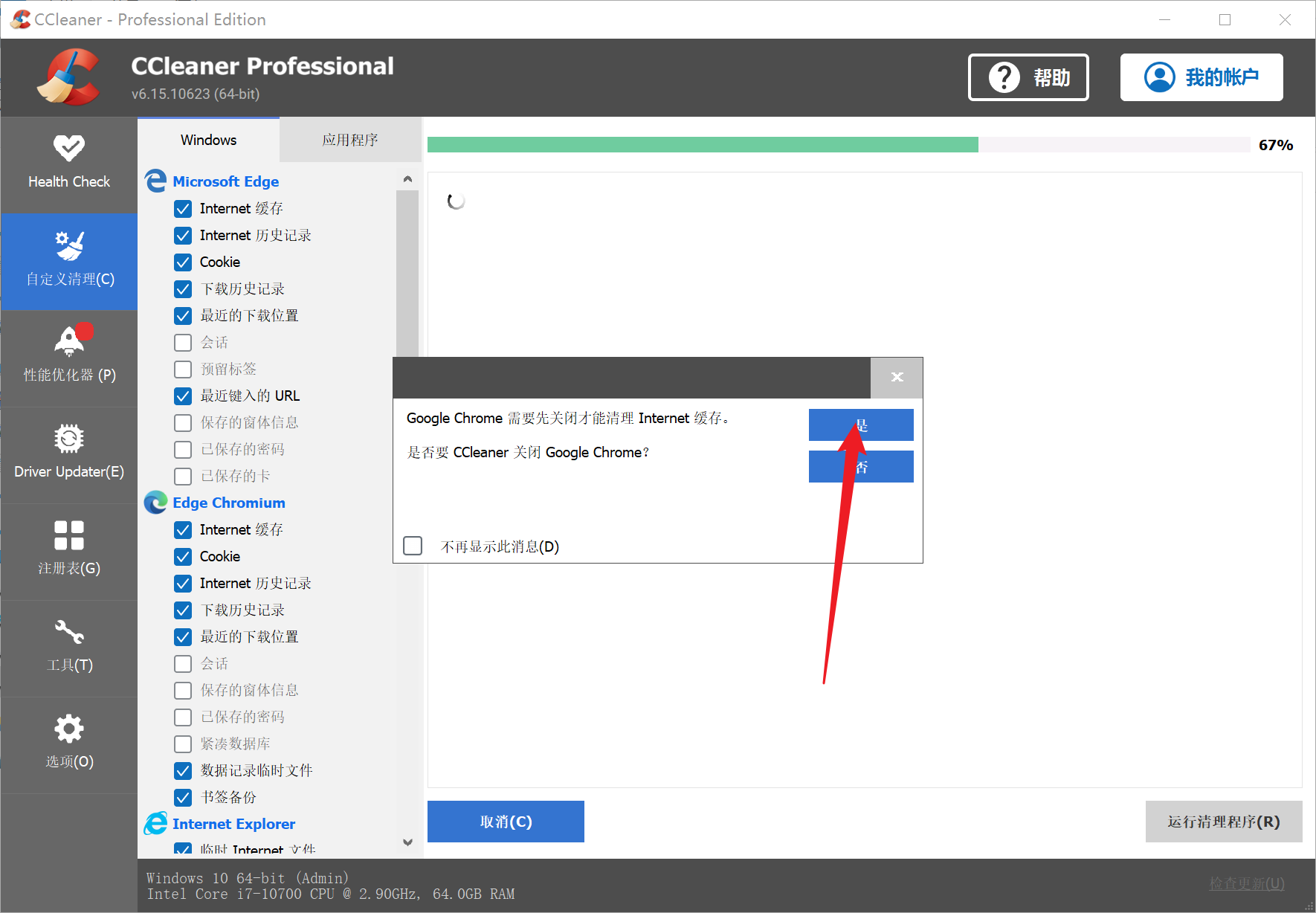The image size is (1316, 913).
Task: Click 是 to close Google Chrome
Action: click(861, 425)
